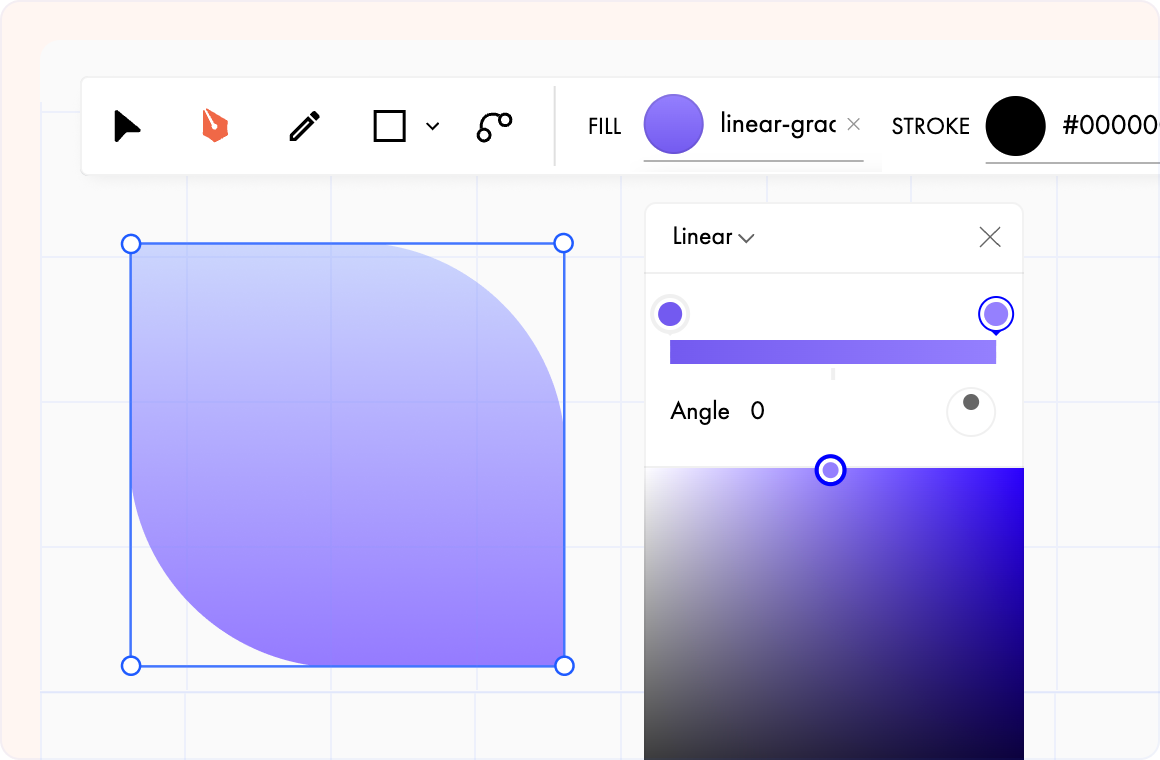The height and width of the screenshot is (760, 1160).
Task: Open the fill color swatch
Action: coord(673,124)
